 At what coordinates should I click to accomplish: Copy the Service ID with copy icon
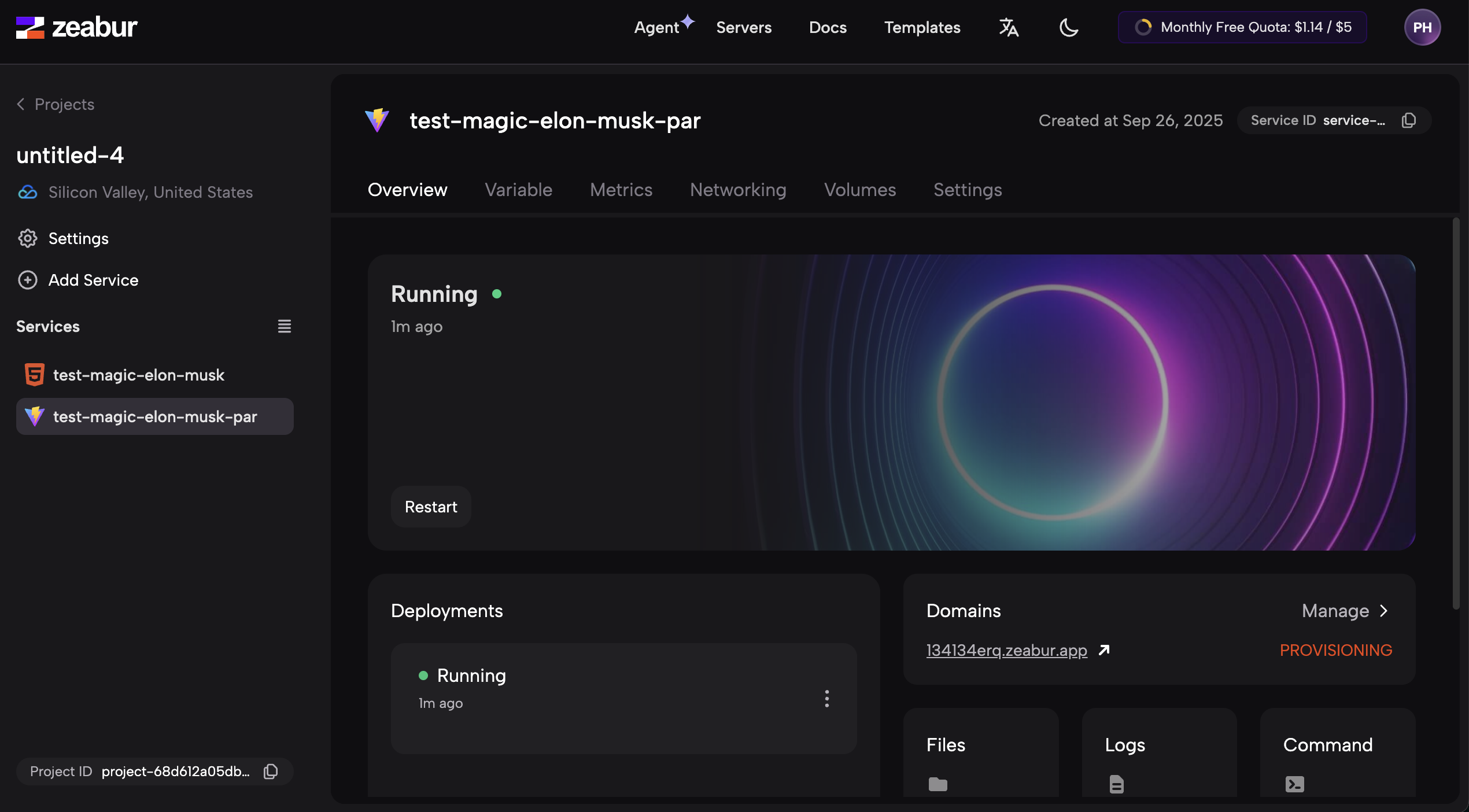point(1408,120)
